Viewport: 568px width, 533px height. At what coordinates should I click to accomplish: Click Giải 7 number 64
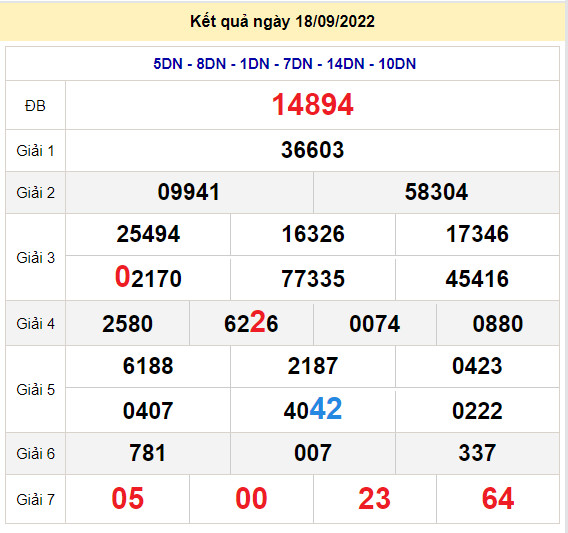coord(498,498)
